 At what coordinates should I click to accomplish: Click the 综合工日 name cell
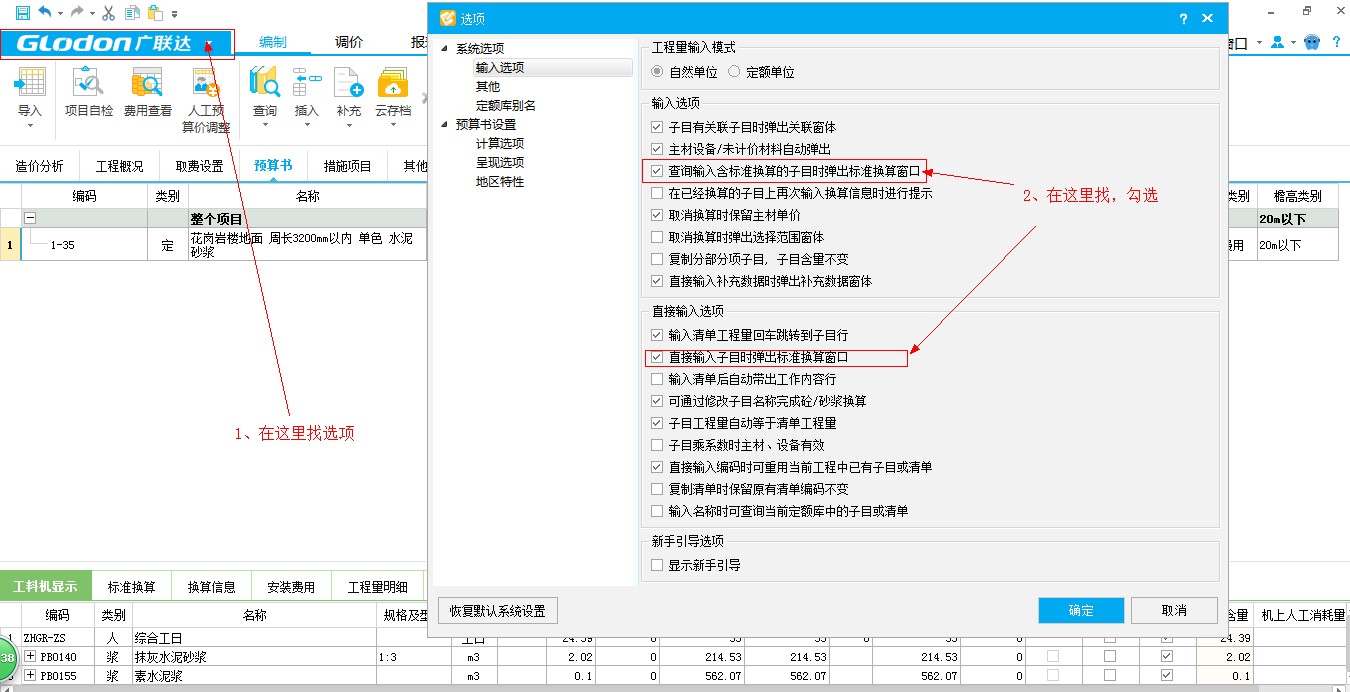click(x=254, y=638)
